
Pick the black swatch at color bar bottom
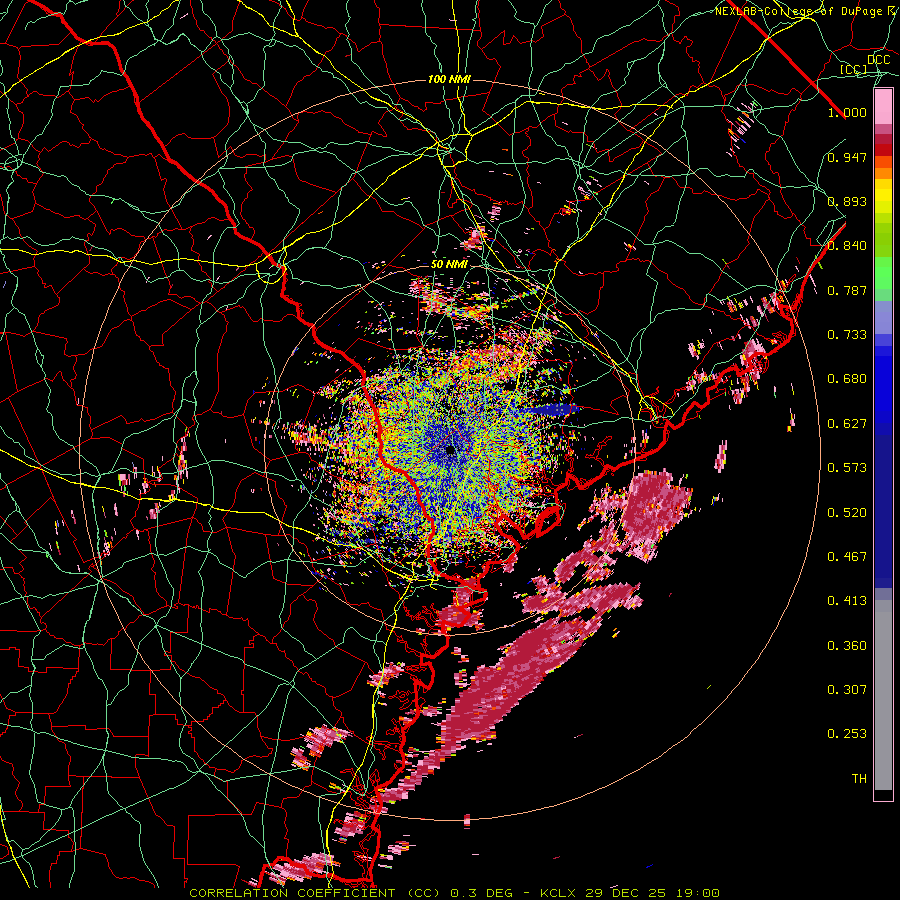(x=883, y=795)
